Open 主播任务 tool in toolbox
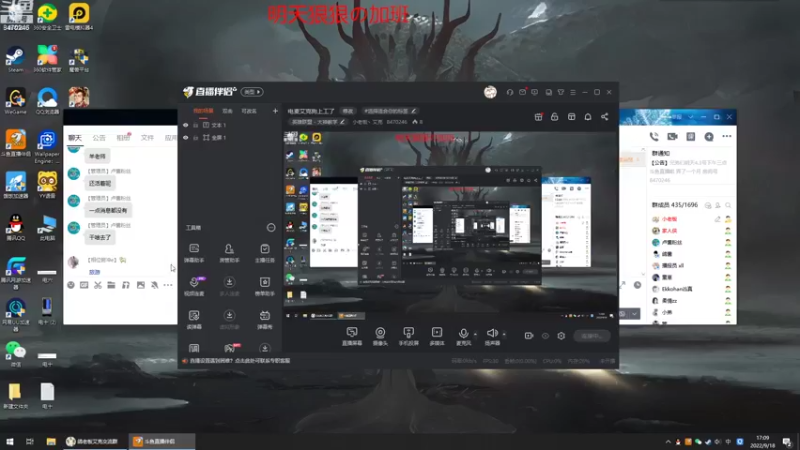This screenshot has width=800, height=450. click(x=264, y=253)
